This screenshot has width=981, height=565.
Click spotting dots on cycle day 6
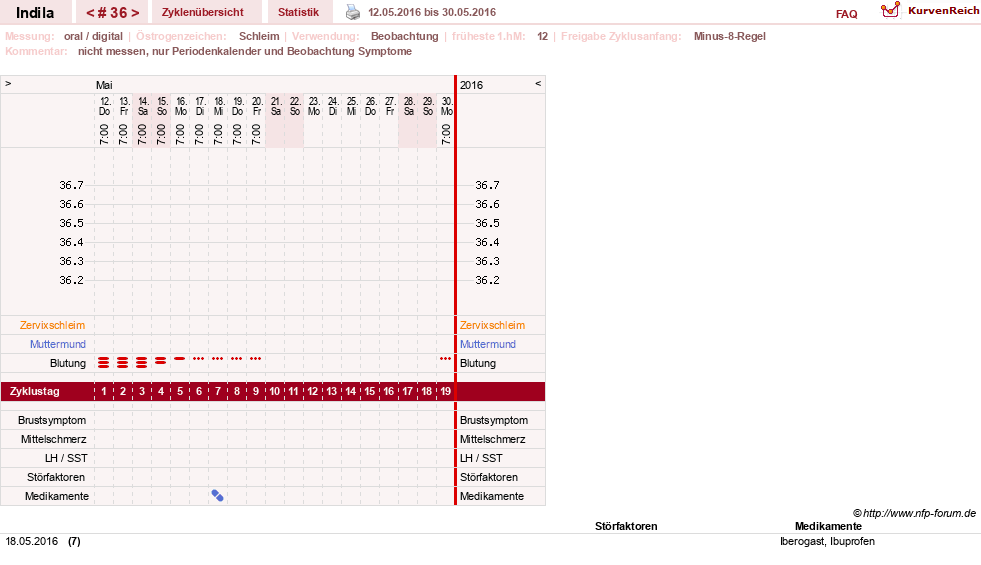click(198, 359)
